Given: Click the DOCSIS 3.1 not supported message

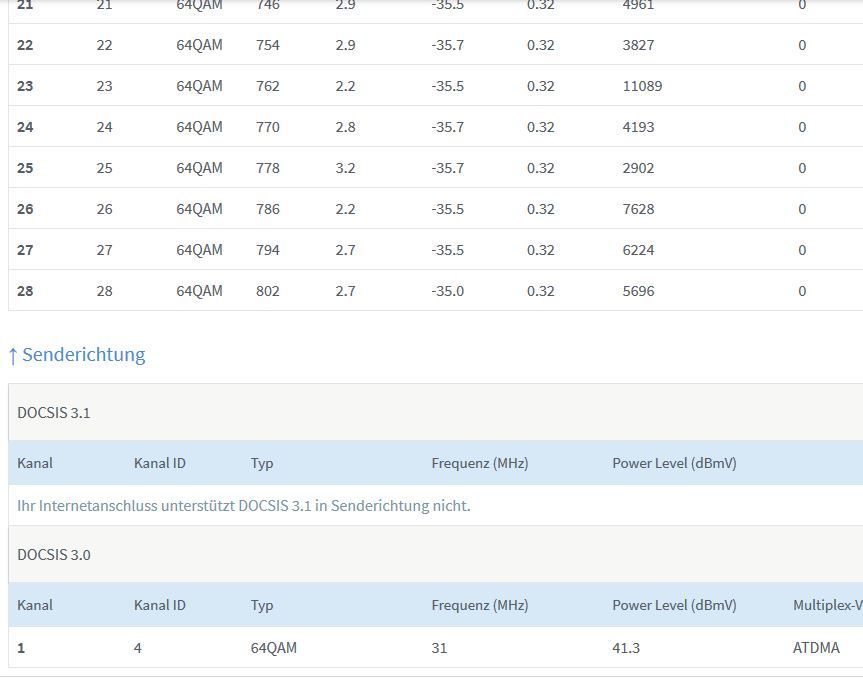Looking at the screenshot, I should pyautogui.click(x=244, y=505).
